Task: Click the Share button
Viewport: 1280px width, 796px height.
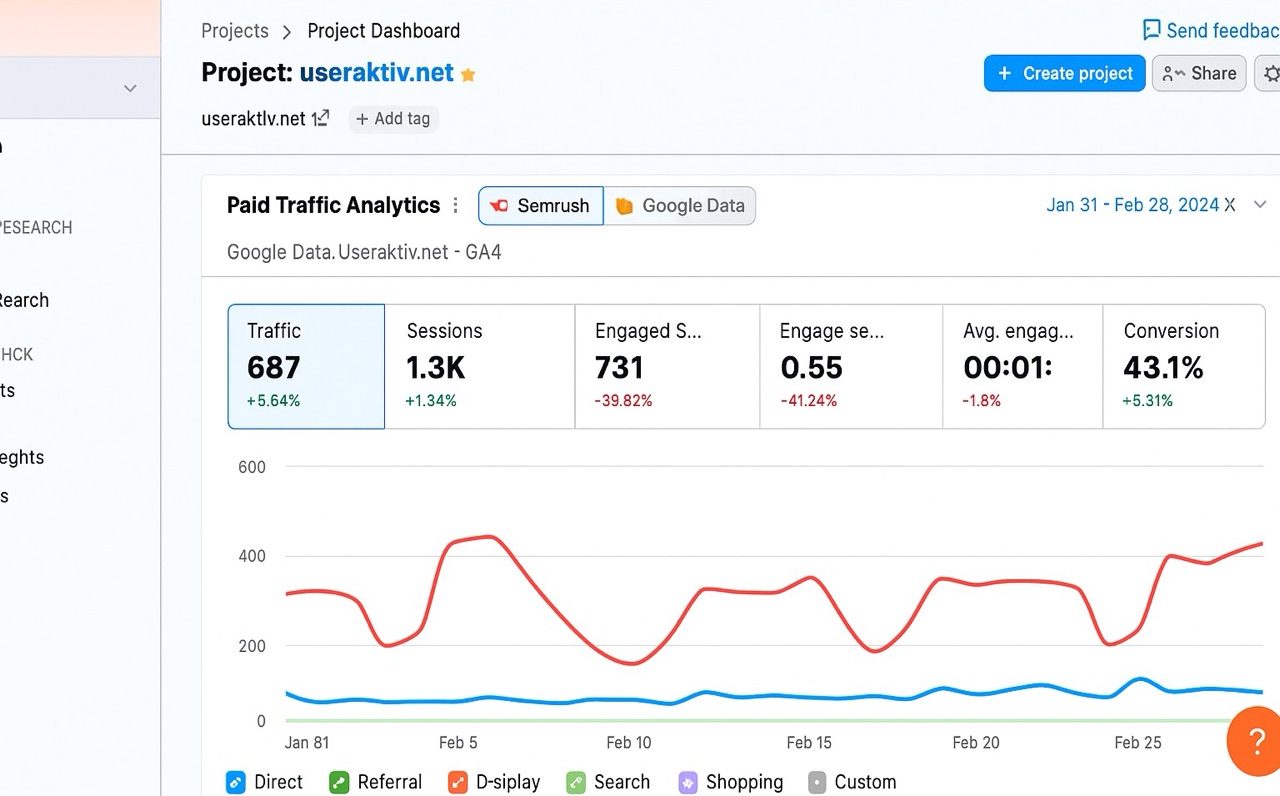Action: tap(1199, 74)
